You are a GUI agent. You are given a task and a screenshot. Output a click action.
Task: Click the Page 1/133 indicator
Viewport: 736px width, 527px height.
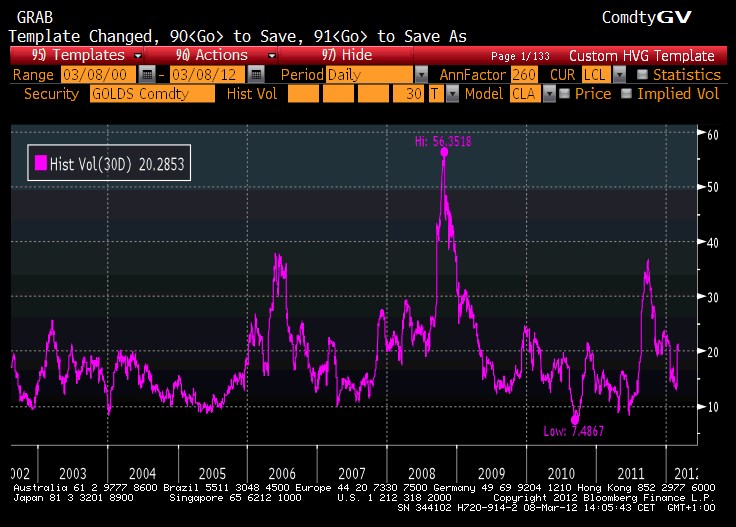click(520, 56)
